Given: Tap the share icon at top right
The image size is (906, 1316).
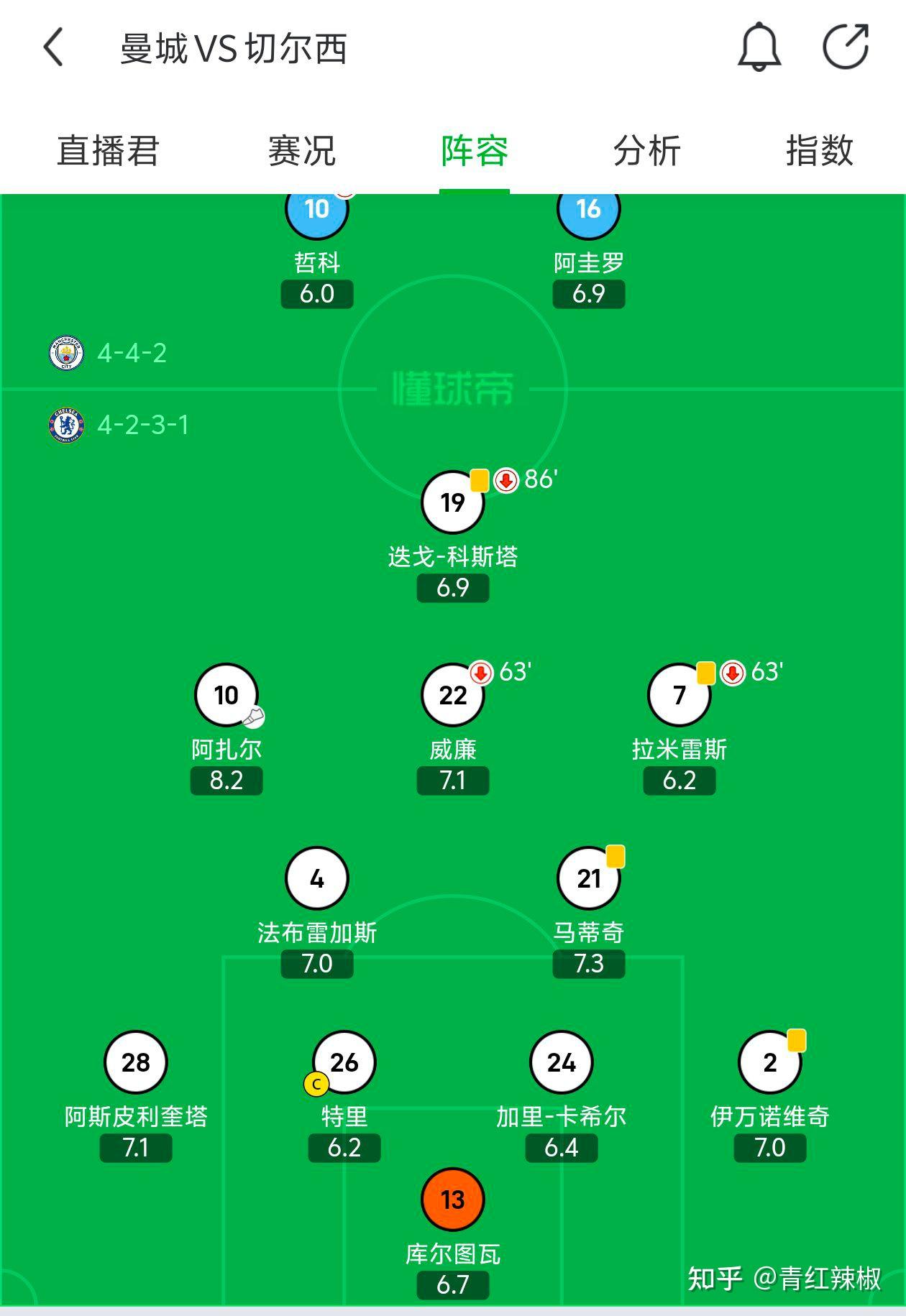Looking at the screenshot, I should click(x=846, y=47).
